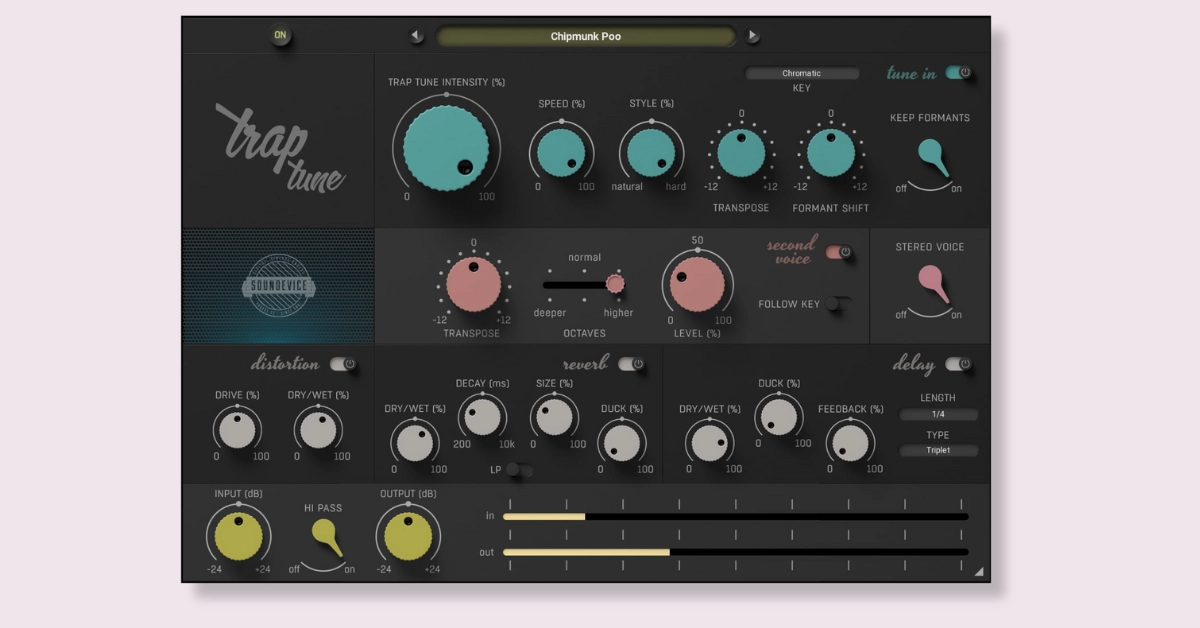Change the delay Type from Triplet
The image size is (1200, 628).
[938, 451]
